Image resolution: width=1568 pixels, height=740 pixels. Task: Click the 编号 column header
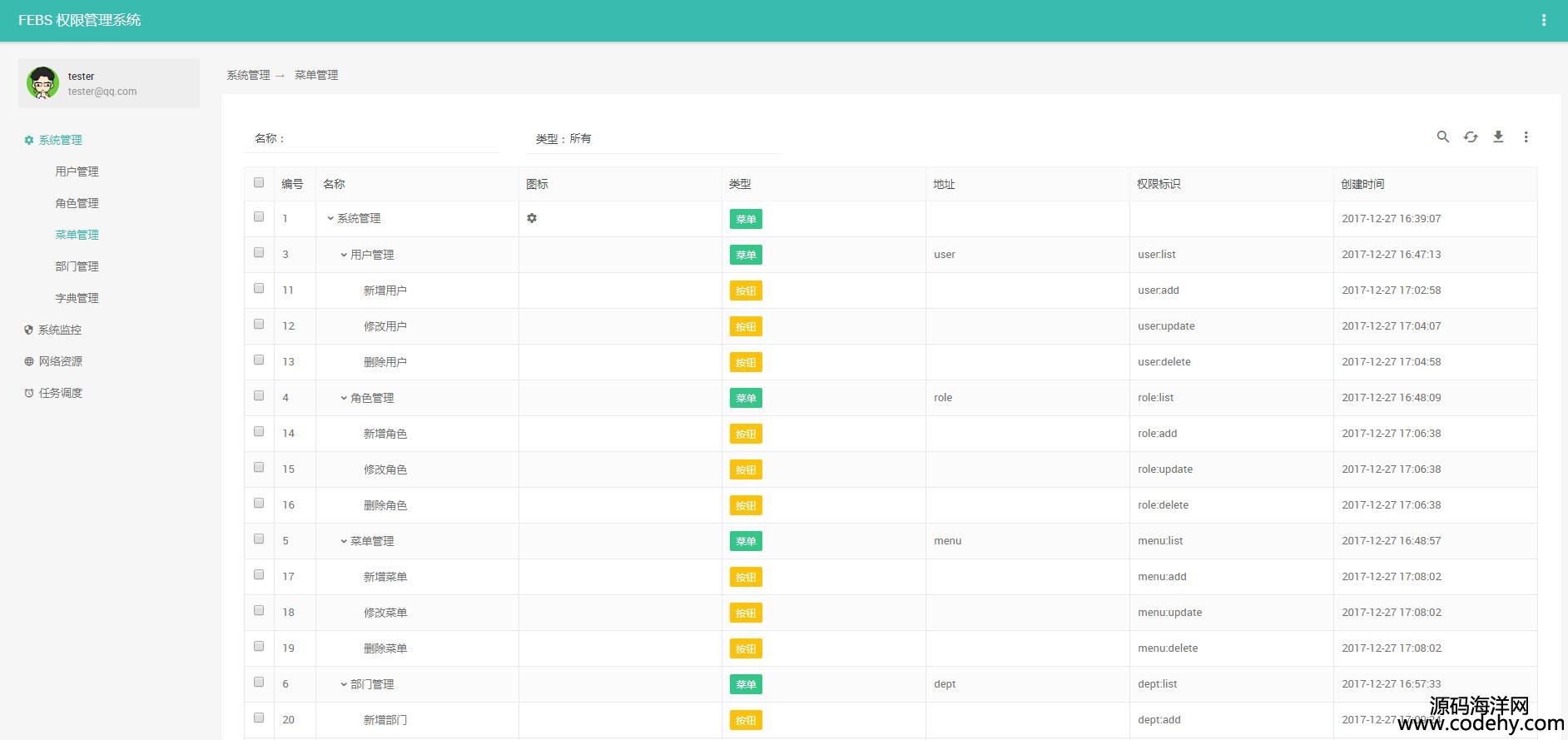pyautogui.click(x=292, y=184)
